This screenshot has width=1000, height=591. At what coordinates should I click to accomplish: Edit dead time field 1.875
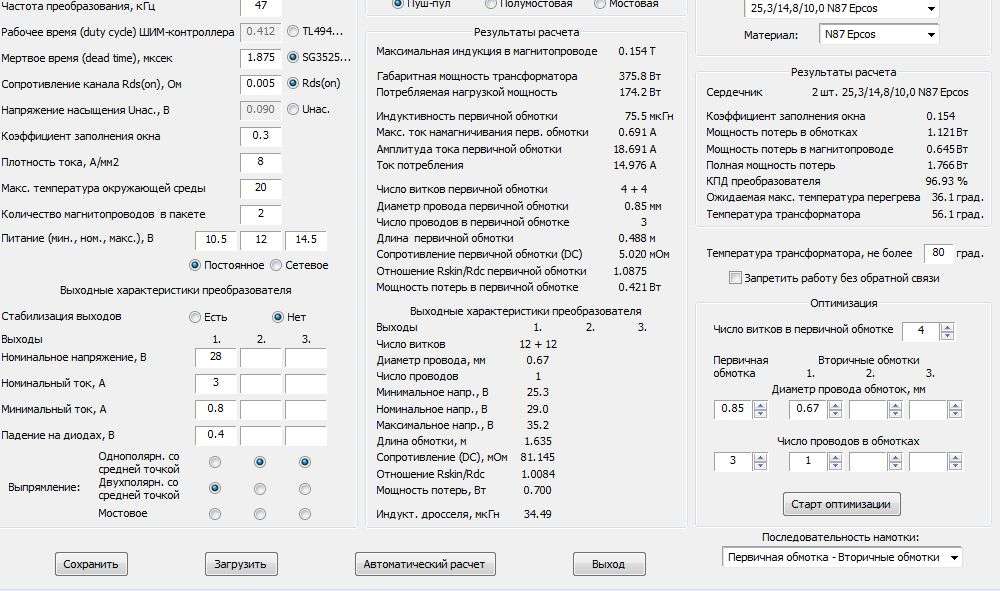coord(261,57)
